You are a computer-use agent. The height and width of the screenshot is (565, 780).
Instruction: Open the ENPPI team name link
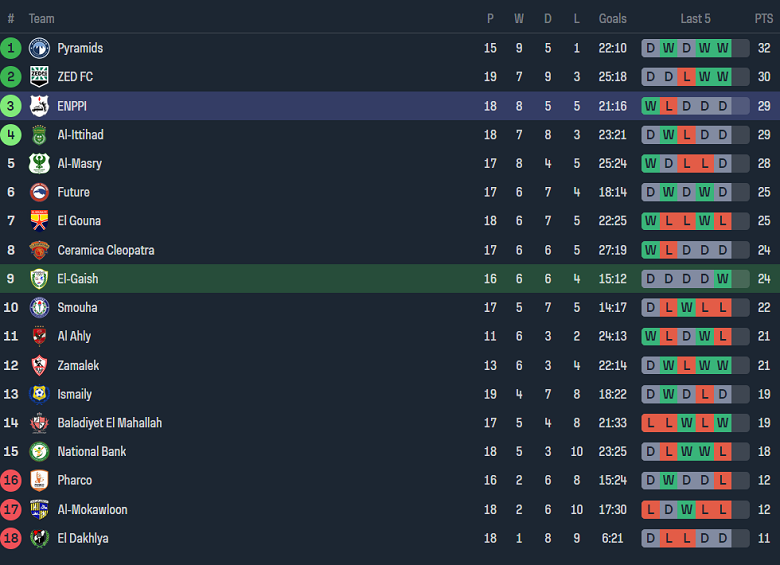click(72, 106)
